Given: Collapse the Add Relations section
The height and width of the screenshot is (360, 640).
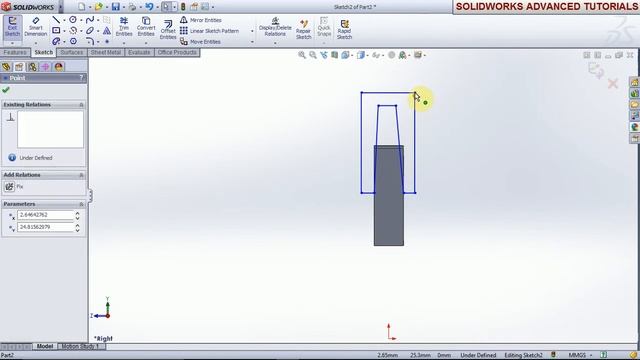Looking at the screenshot, I should [x=81, y=175].
